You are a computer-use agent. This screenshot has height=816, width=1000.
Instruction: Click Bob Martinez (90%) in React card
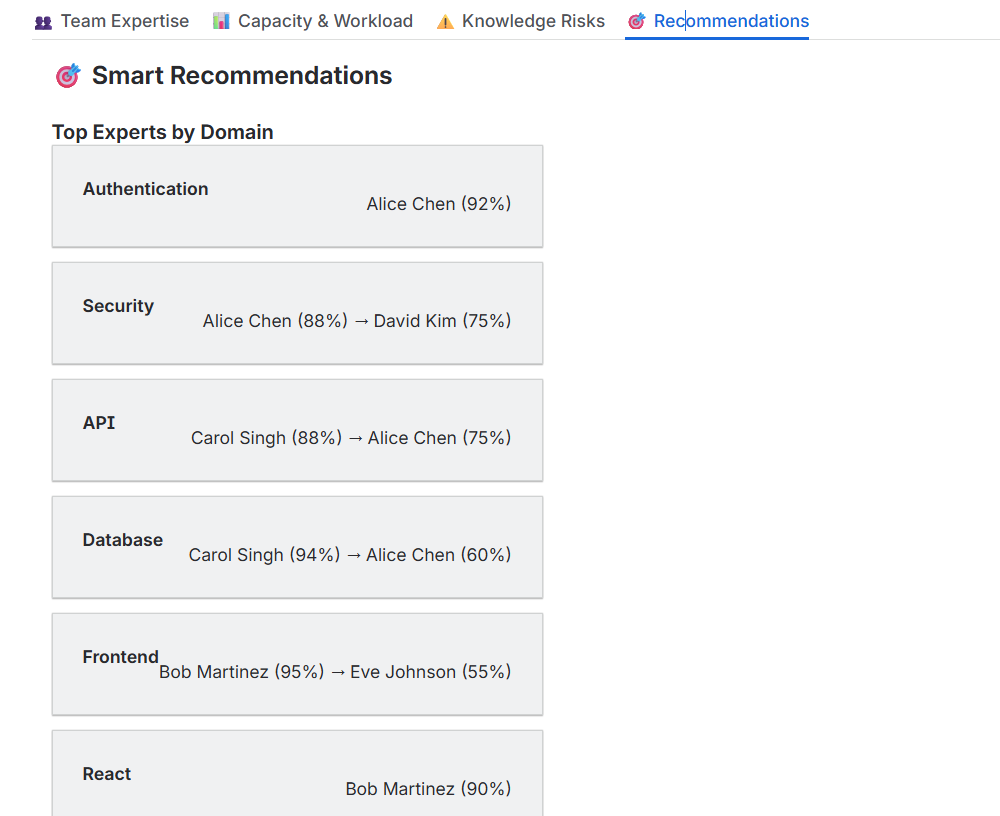(428, 789)
